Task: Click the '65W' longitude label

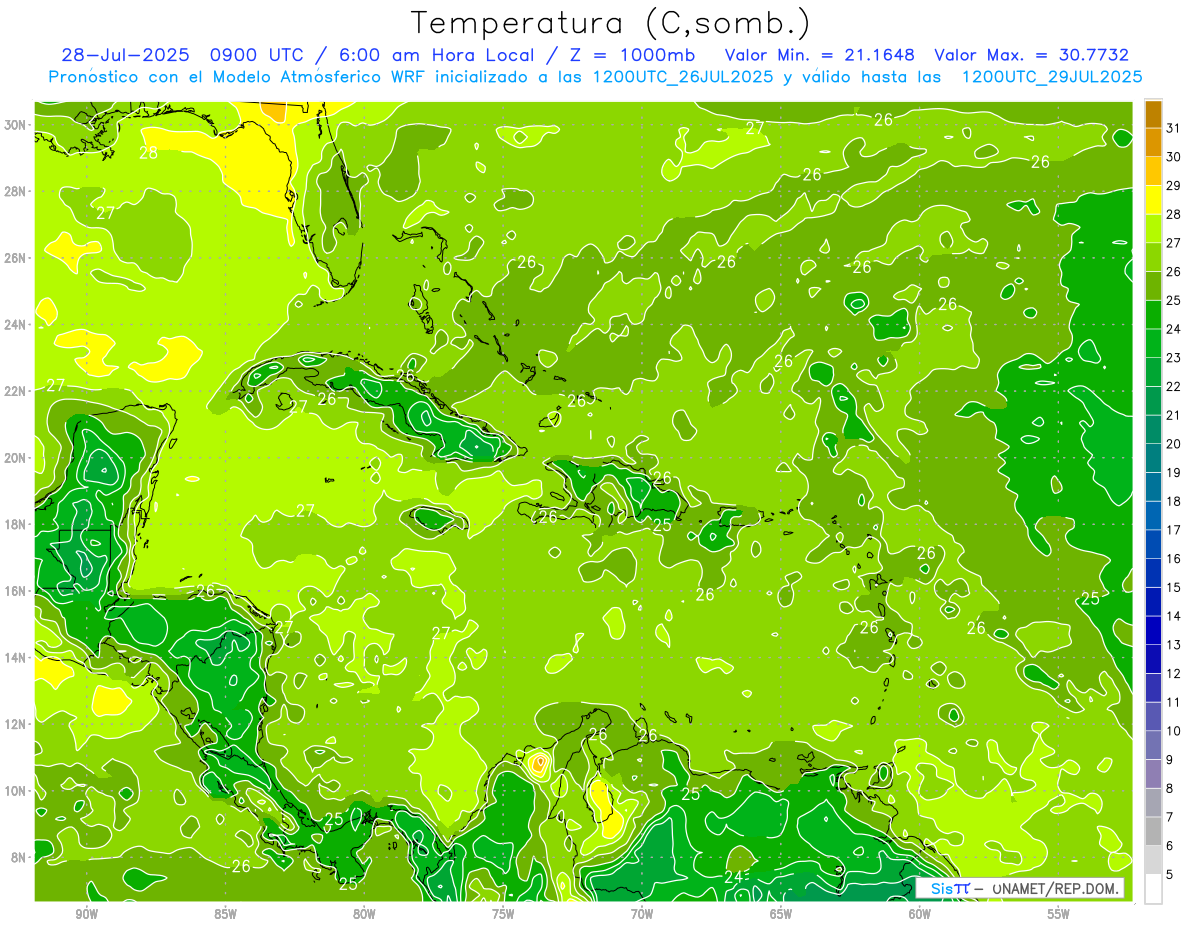Action: tap(781, 914)
